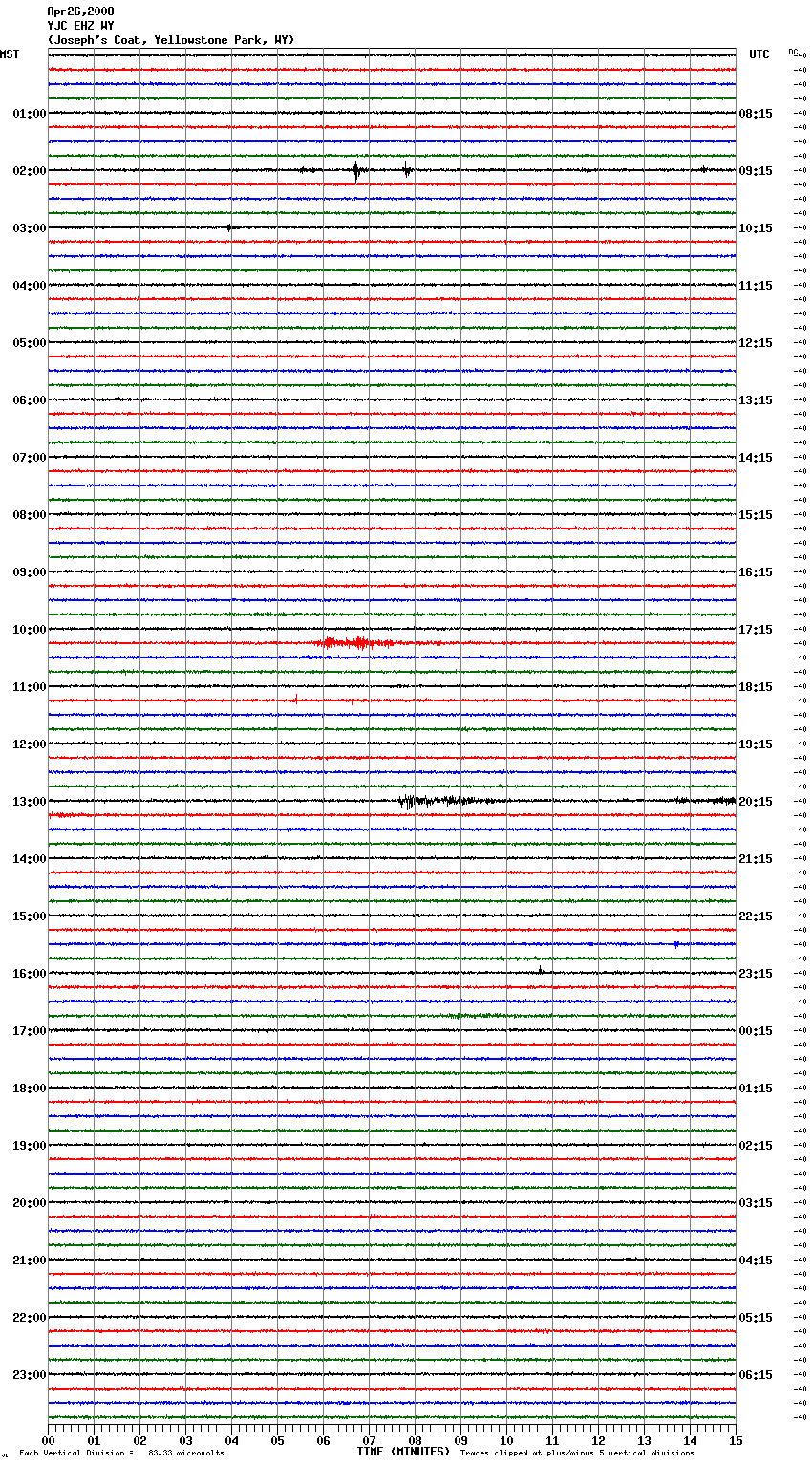Click minute 09 on the bottom axis
This screenshot has width=812, height=1466.
point(460,1440)
